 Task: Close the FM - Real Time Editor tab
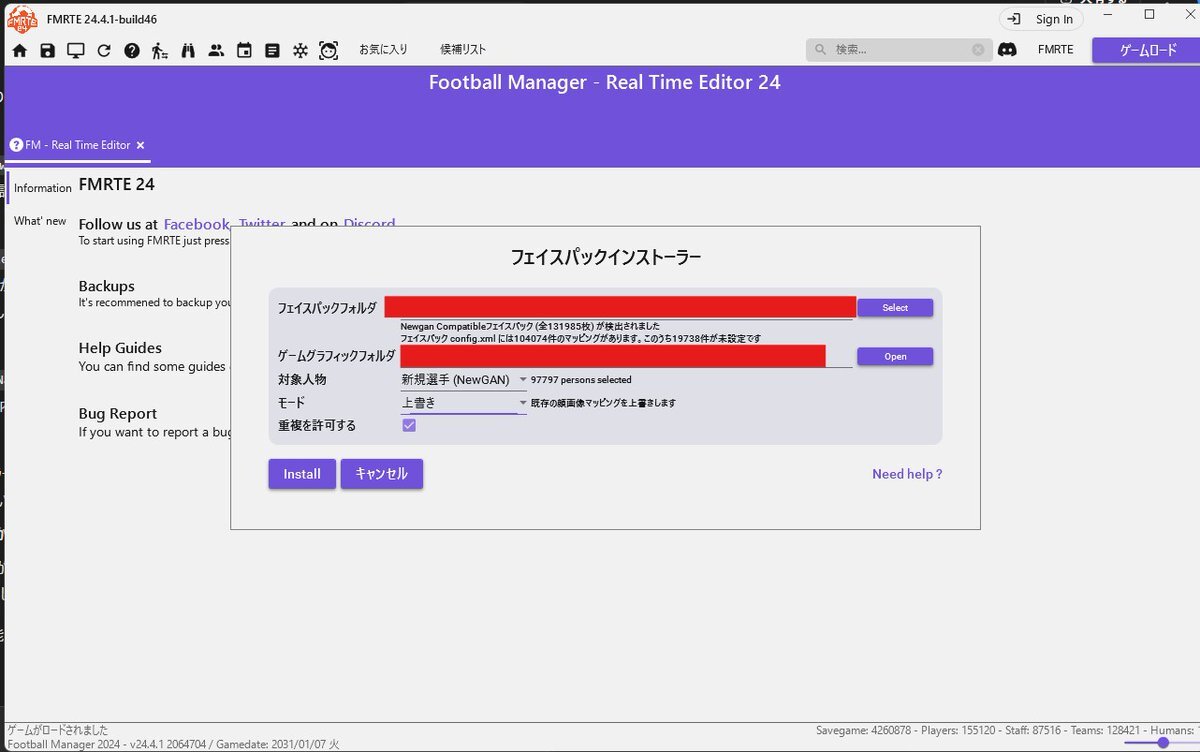(141, 145)
